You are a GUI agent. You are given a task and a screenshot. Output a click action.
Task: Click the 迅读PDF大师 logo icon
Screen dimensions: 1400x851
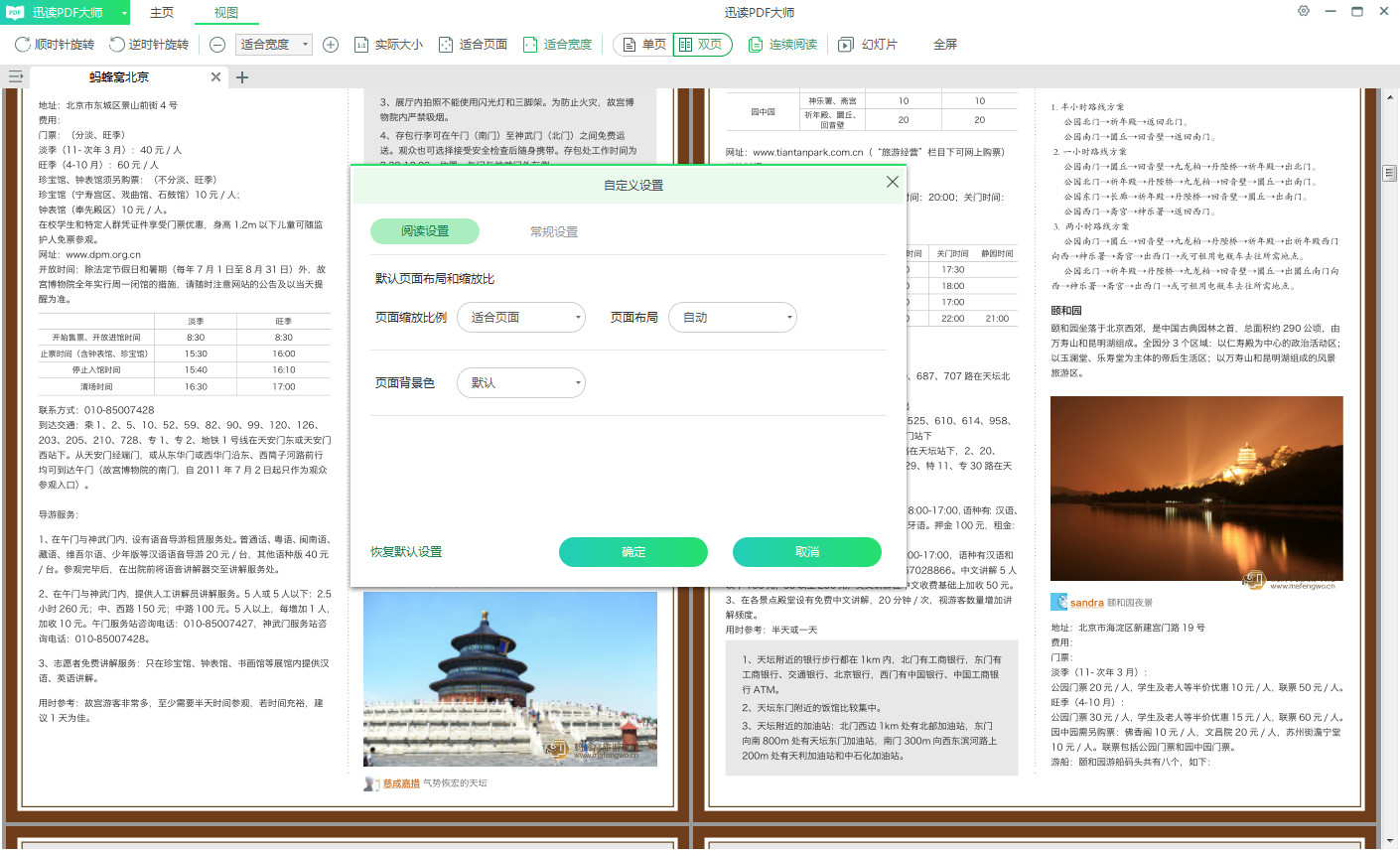coord(15,12)
